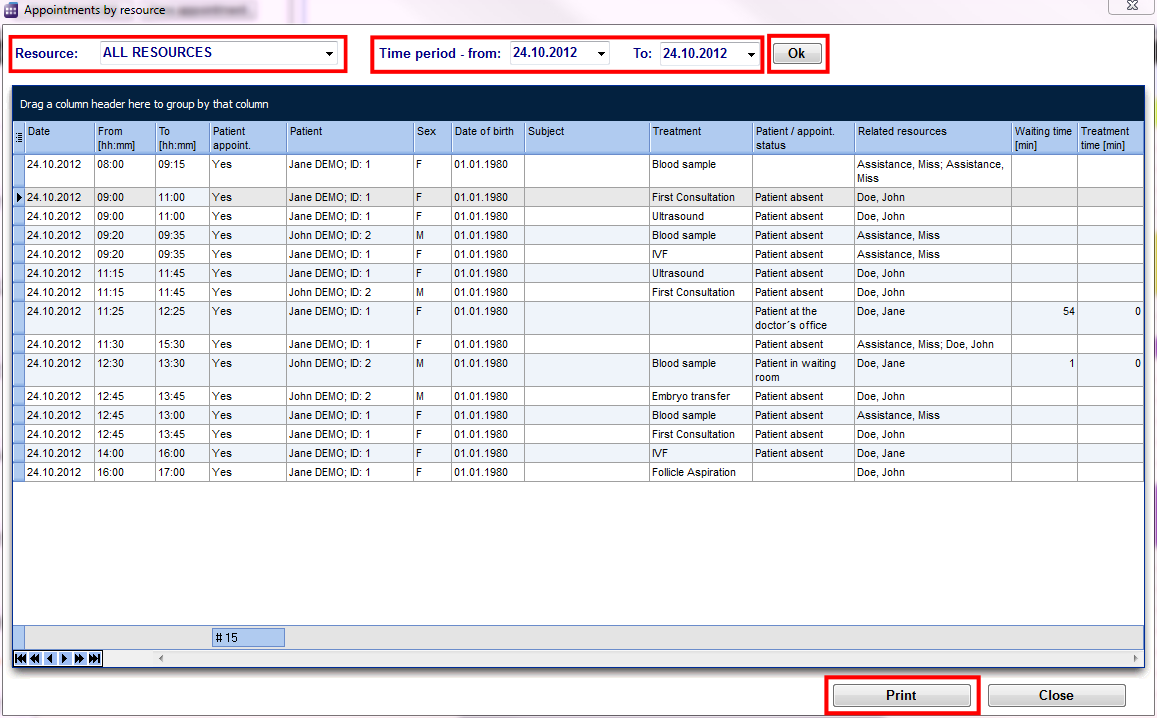
Task: Sort by Date of birth column header
Action: point(488,137)
